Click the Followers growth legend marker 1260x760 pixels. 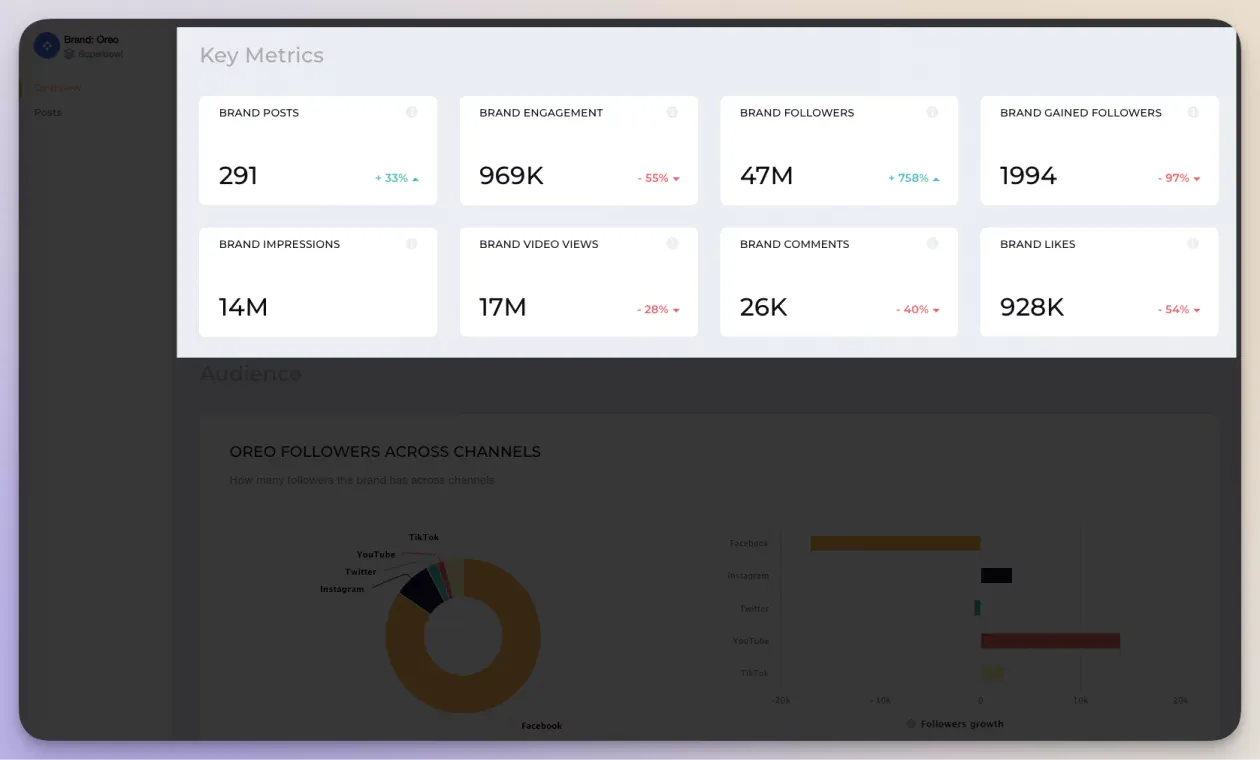pos(911,723)
